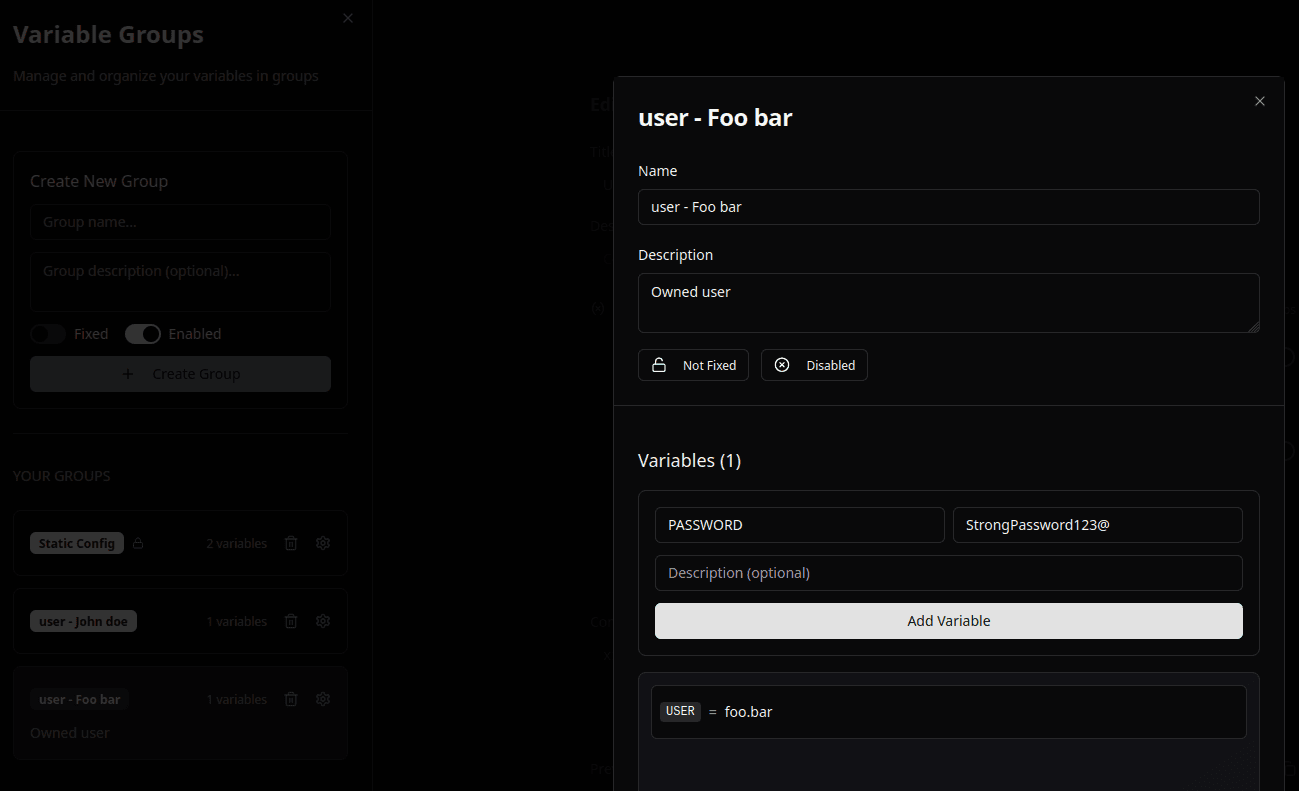Close the user - Foo bar edit dialog
Screen dimensions: 1299x791
coord(1259,100)
